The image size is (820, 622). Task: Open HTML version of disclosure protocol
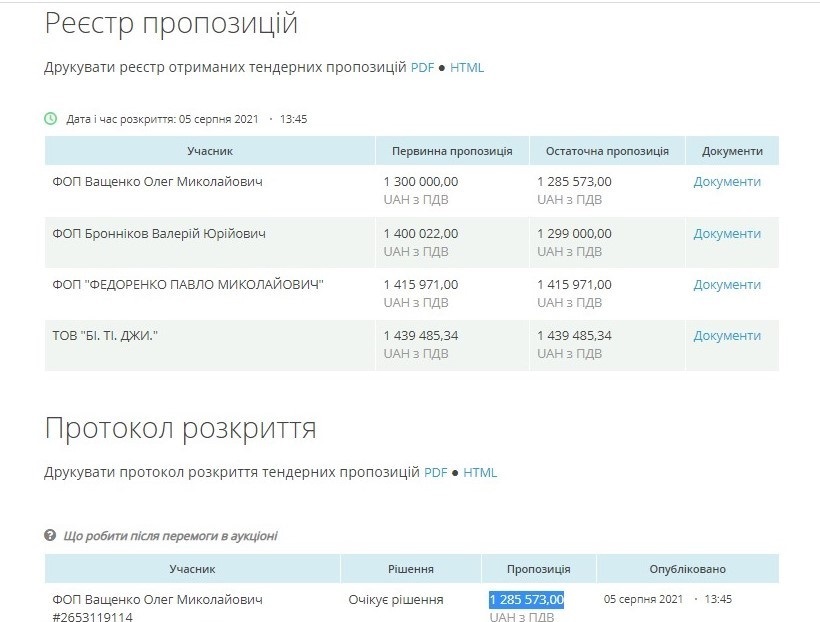pyautogui.click(x=480, y=472)
